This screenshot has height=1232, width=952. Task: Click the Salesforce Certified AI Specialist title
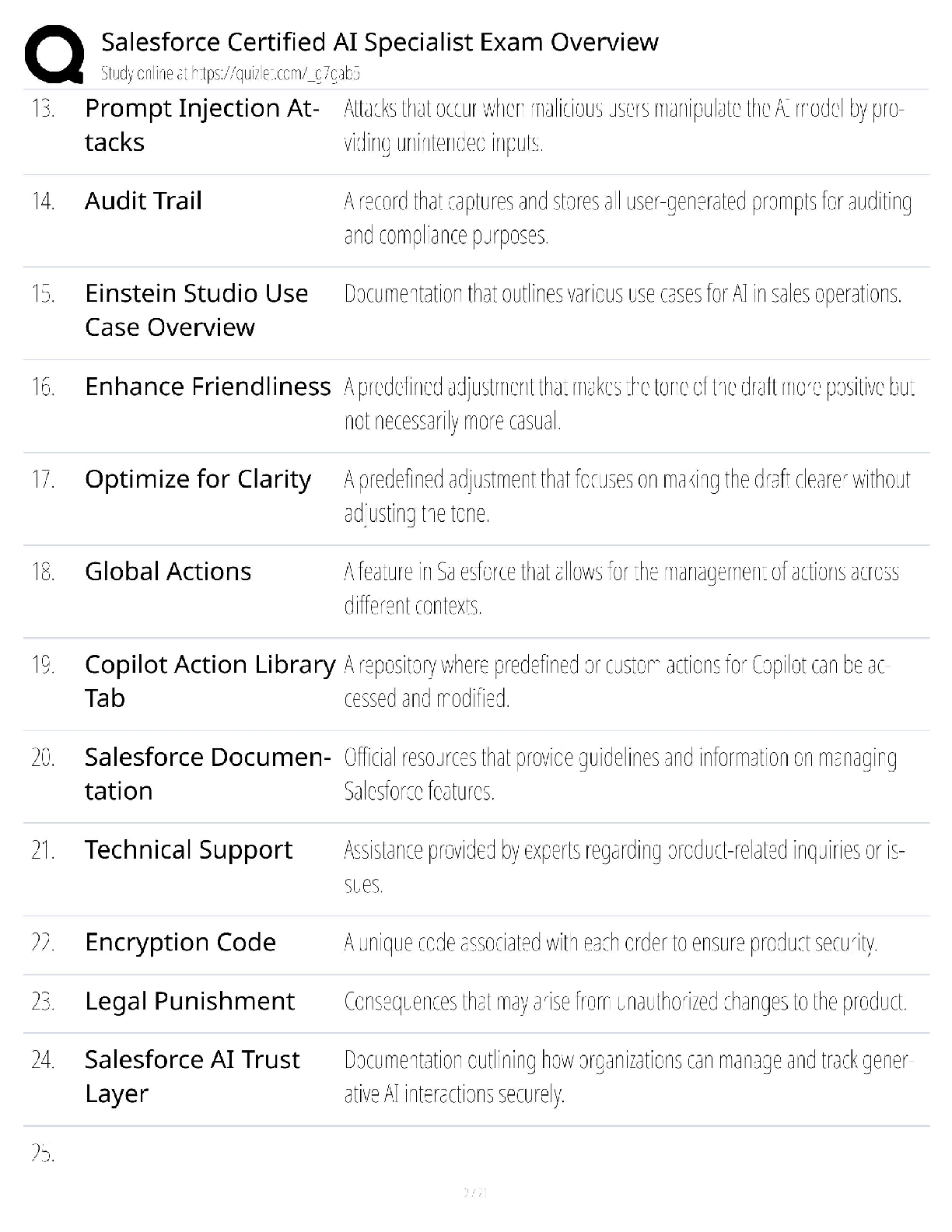[380, 41]
